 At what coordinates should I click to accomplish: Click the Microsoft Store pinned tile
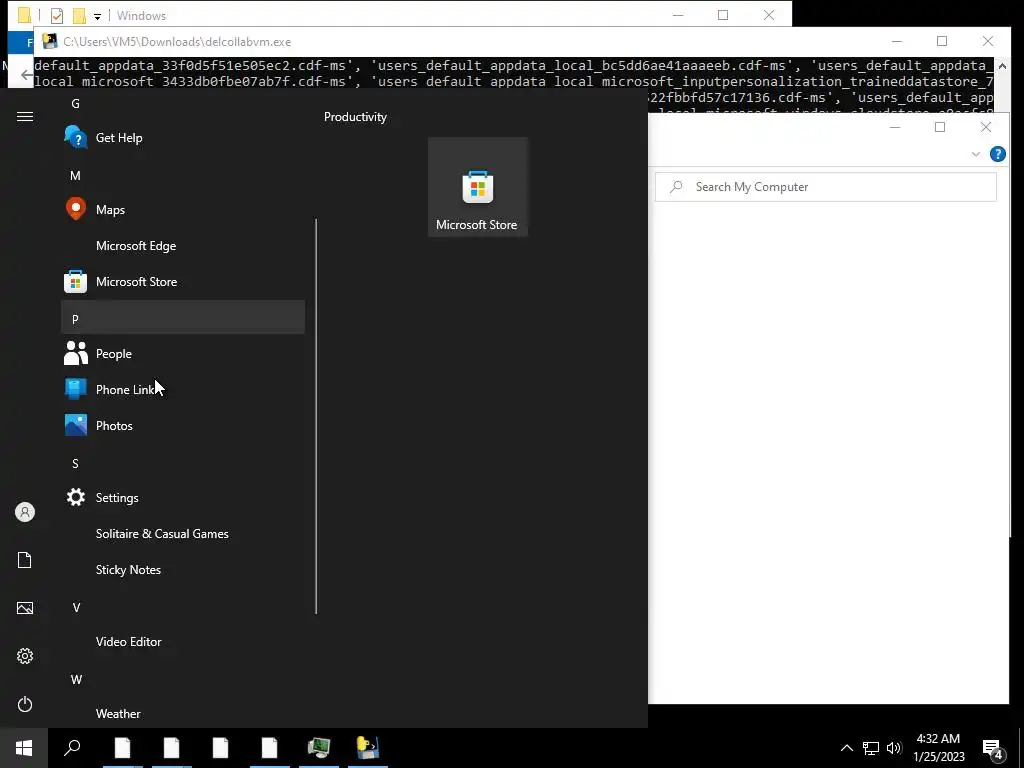pyautogui.click(x=477, y=187)
